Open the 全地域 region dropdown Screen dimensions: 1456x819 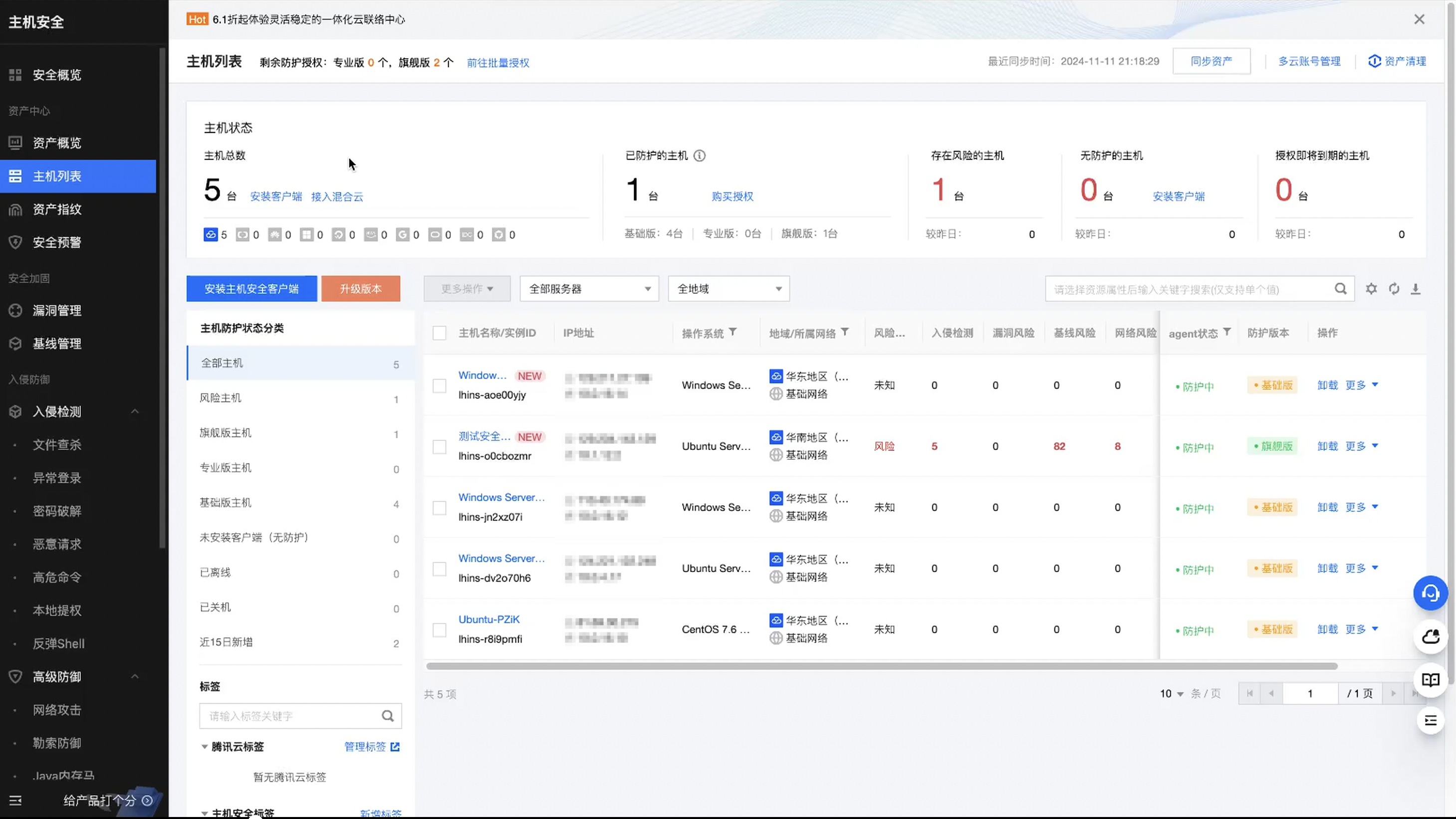(x=728, y=289)
